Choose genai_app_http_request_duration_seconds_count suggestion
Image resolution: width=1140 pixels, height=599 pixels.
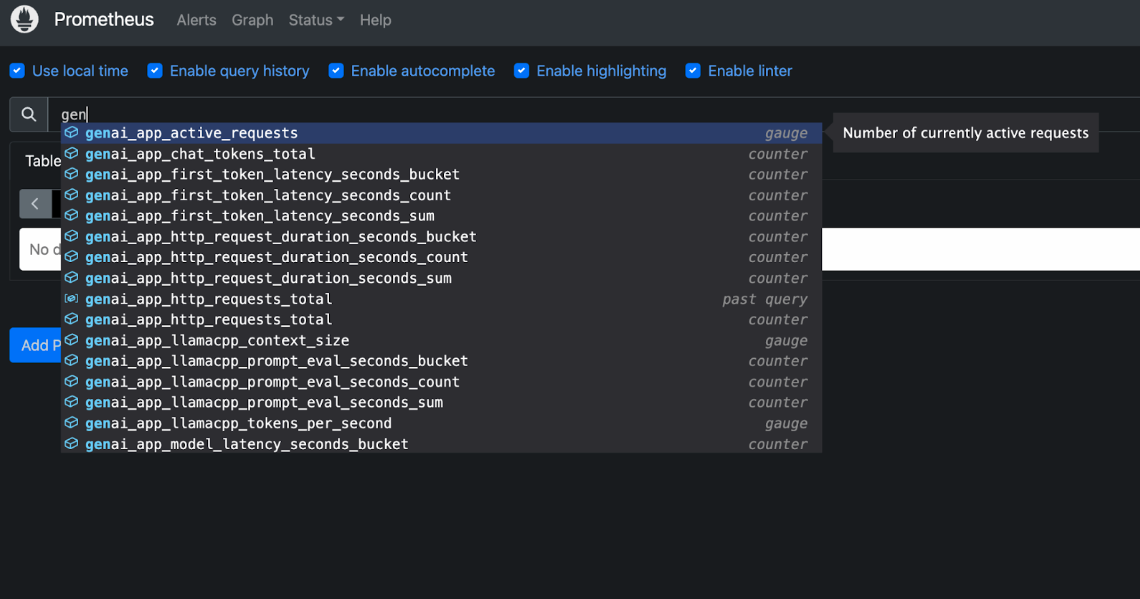coord(276,258)
